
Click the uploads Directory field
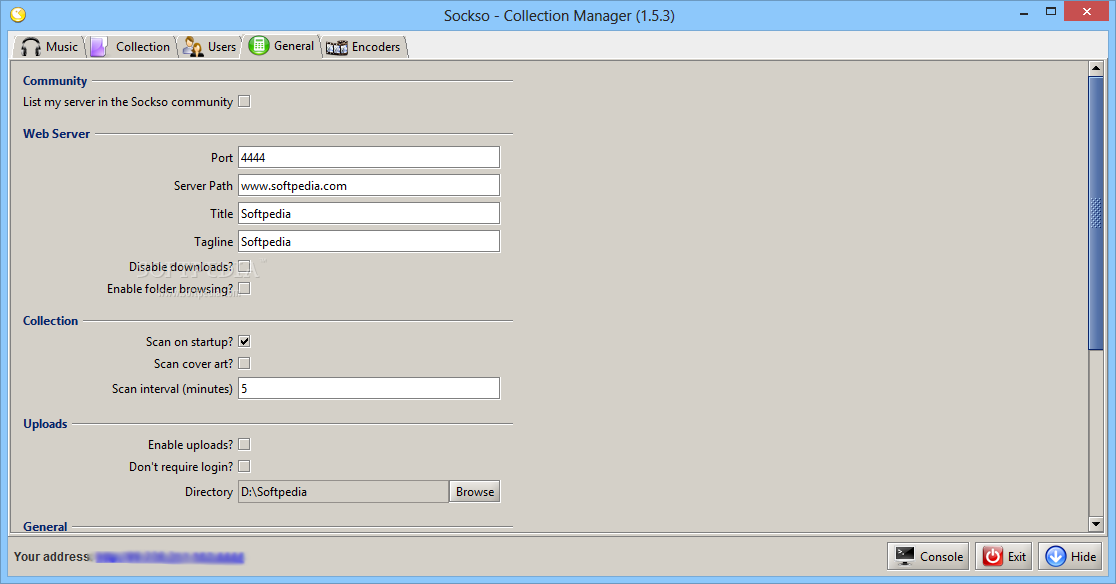click(343, 492)
